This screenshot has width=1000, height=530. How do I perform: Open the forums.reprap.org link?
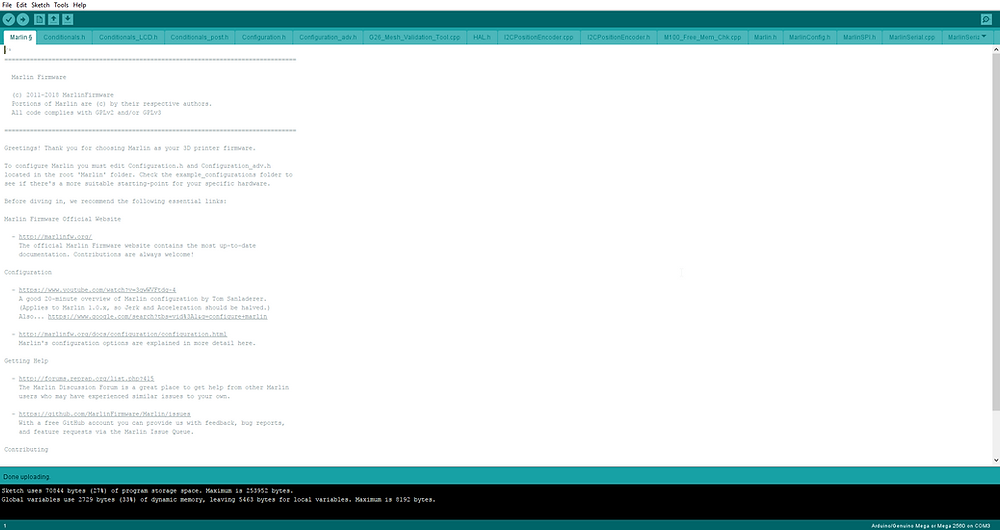point(86,379)
